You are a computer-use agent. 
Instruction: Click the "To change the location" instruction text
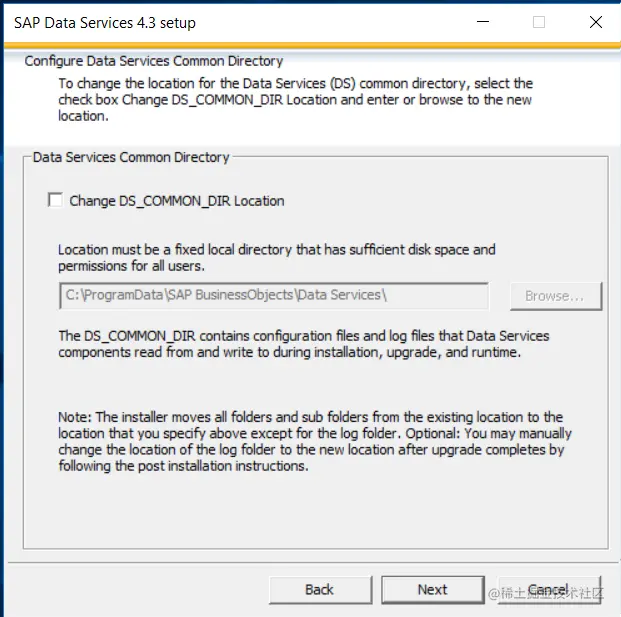[295, 99]
